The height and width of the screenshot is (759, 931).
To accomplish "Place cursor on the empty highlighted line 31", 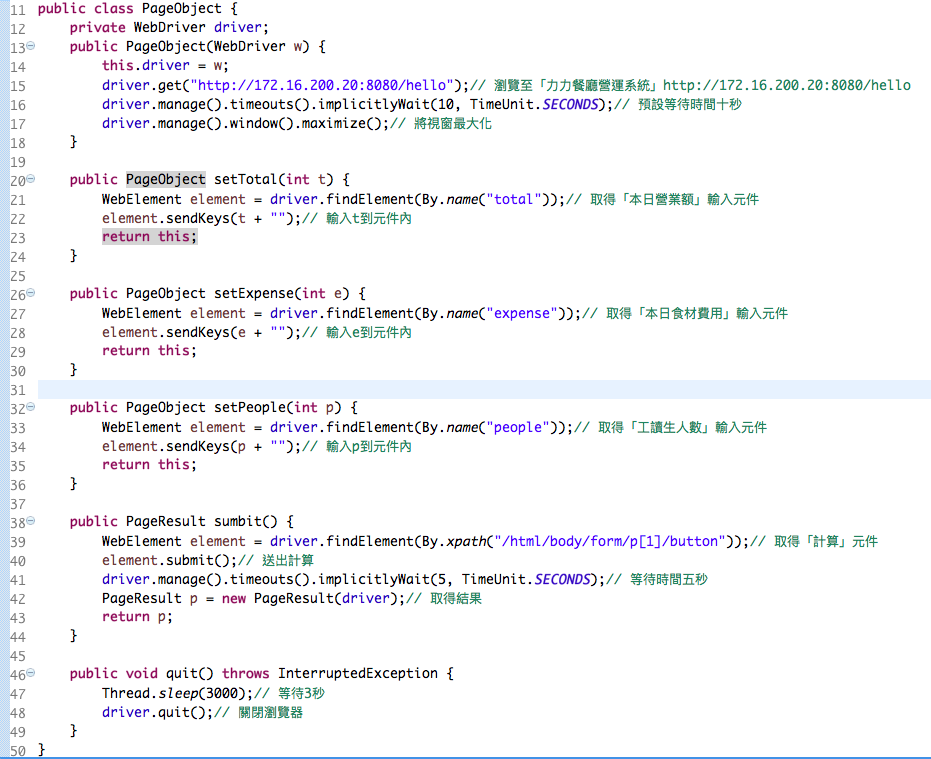I will (x=480, y=389).
